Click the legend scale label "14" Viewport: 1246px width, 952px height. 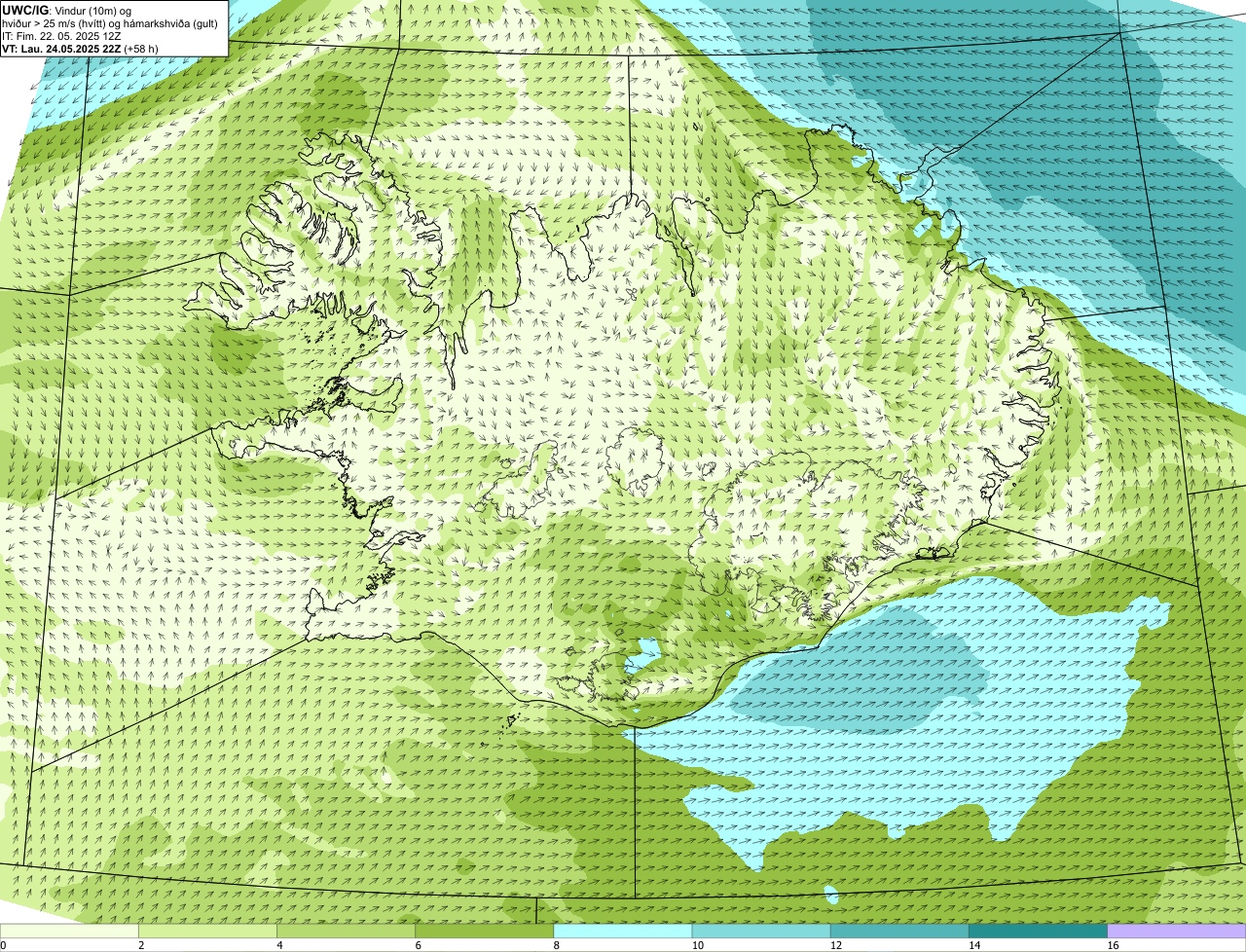[973, 945]
